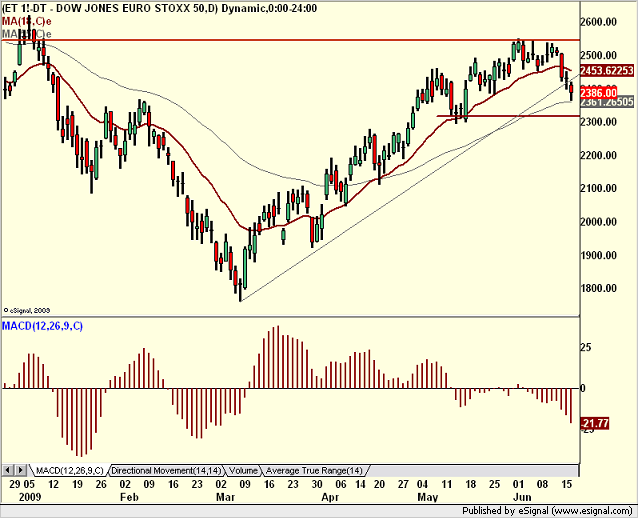Click the left tab scroll arrow

coord(8,470)
